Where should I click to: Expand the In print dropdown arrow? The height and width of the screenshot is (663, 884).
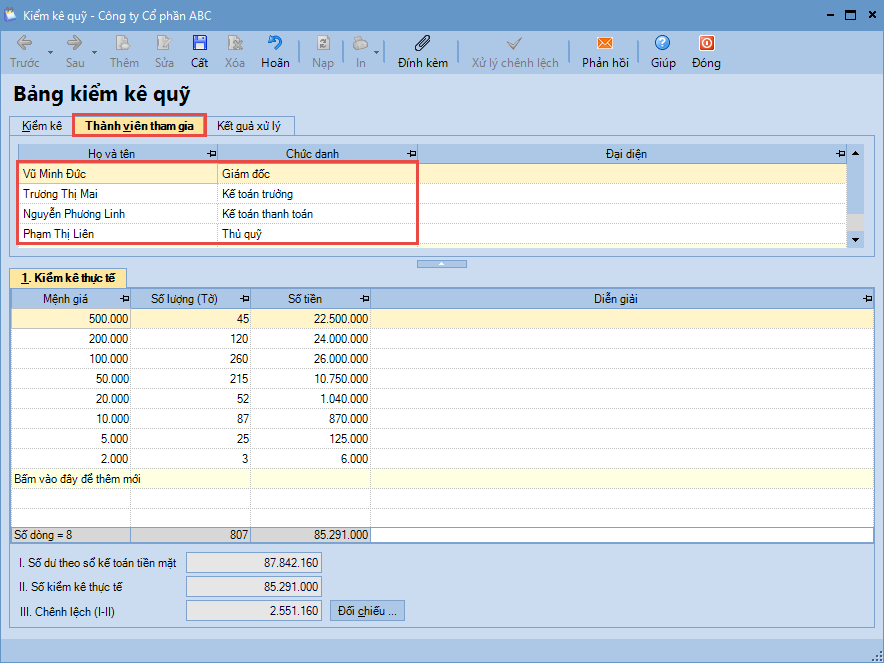click(376, 53)
